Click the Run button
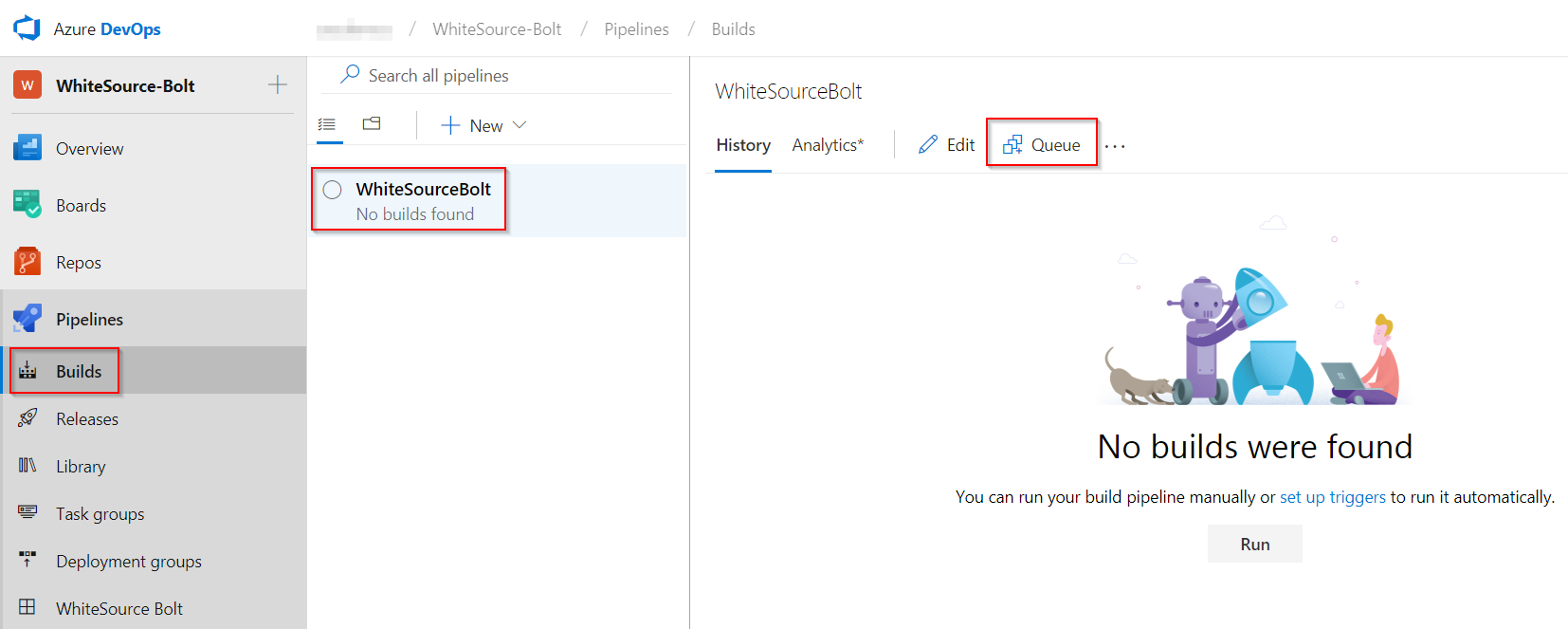 (1255, 544)
